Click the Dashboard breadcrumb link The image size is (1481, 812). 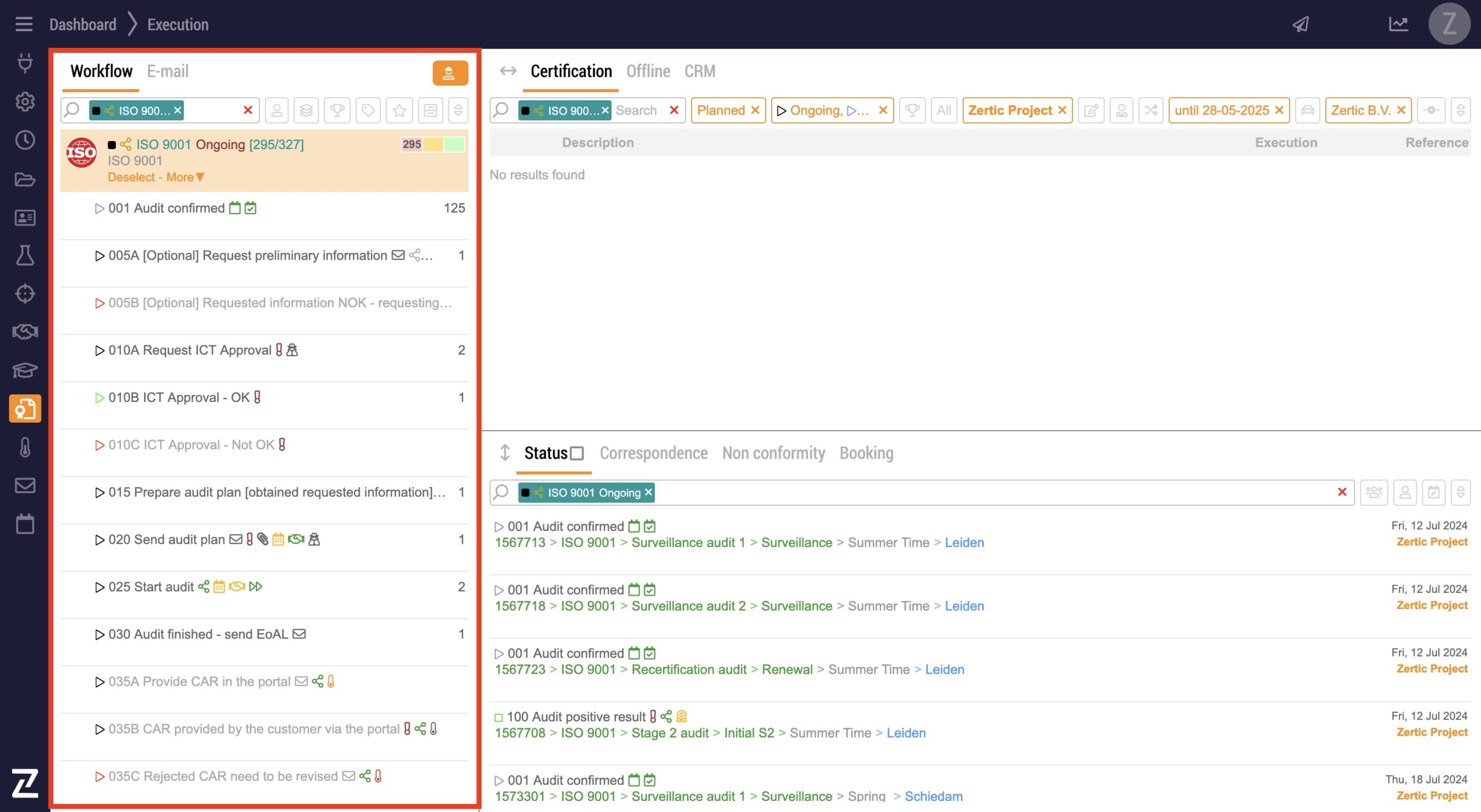[83, 24]
